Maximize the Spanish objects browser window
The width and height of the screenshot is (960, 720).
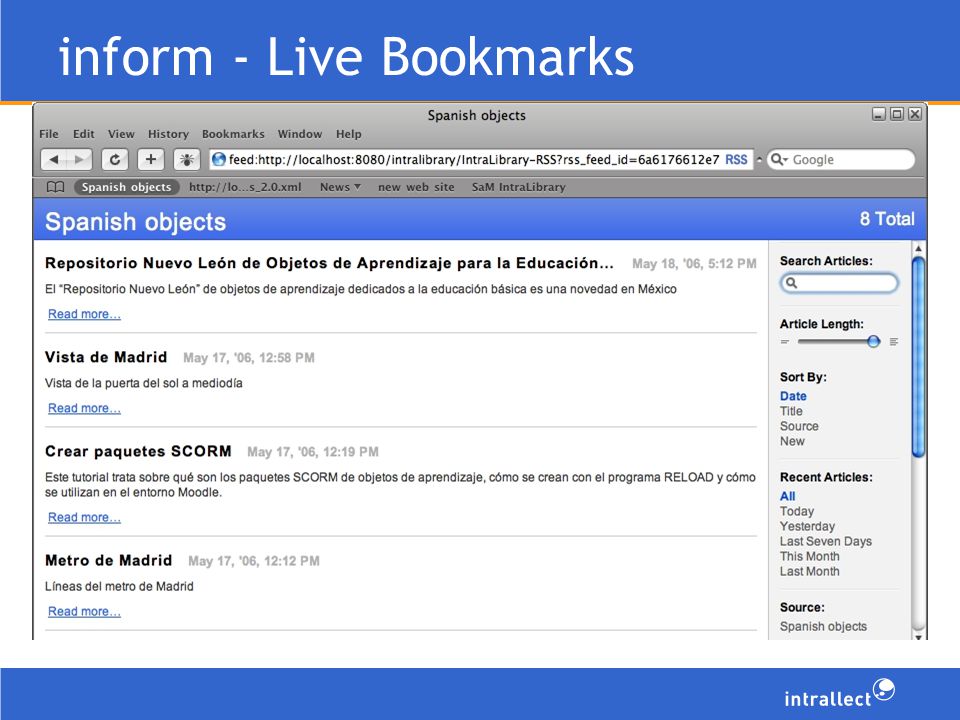point(897,114)
